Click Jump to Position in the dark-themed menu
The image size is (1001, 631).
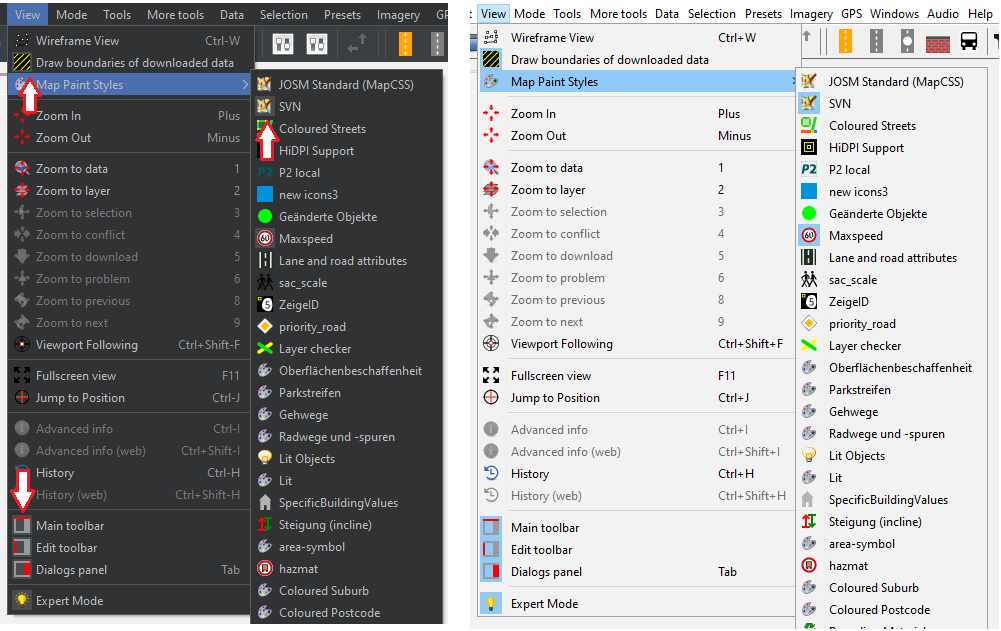click(x=80, y=398)
